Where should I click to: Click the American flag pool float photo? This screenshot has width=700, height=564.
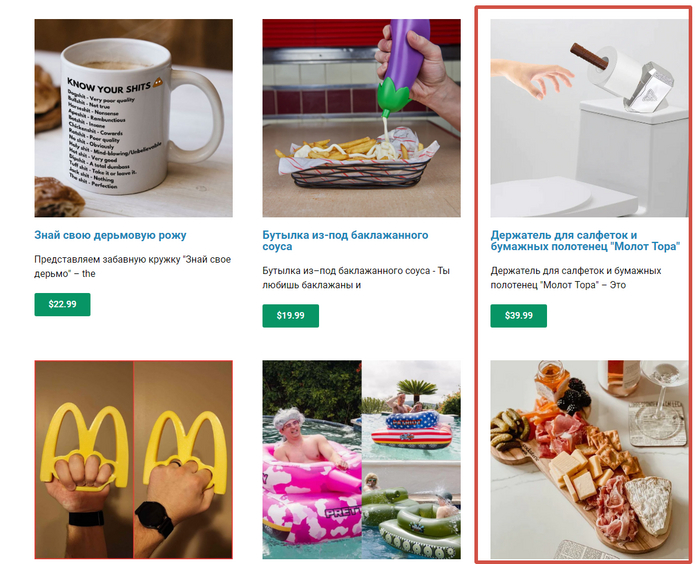click(x=411, y=410)
